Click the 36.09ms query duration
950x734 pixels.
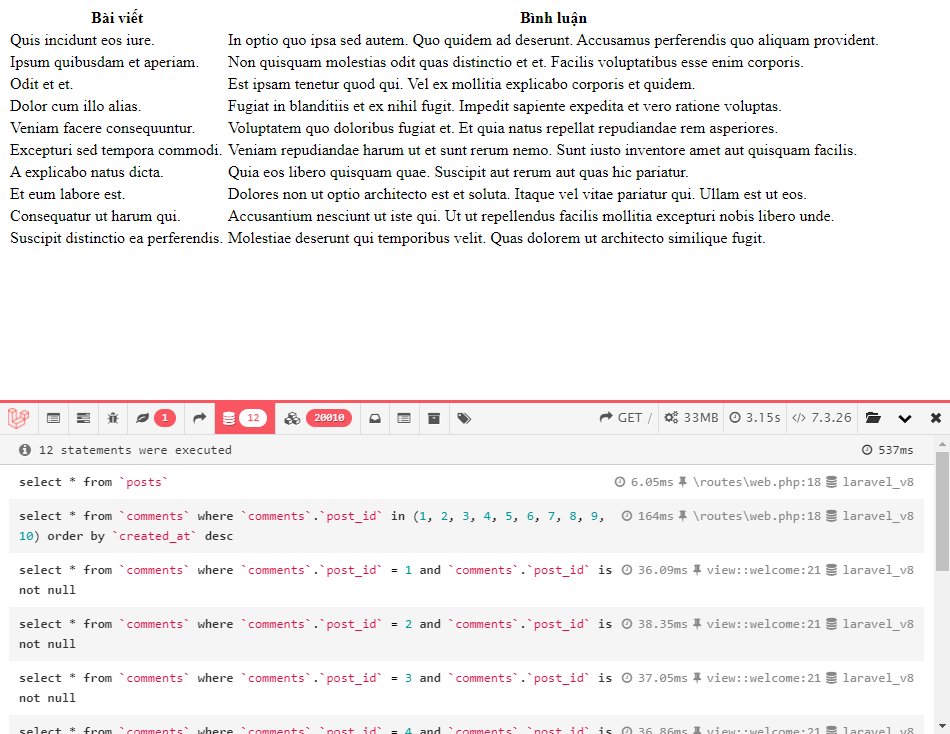[x=655, y=570]
